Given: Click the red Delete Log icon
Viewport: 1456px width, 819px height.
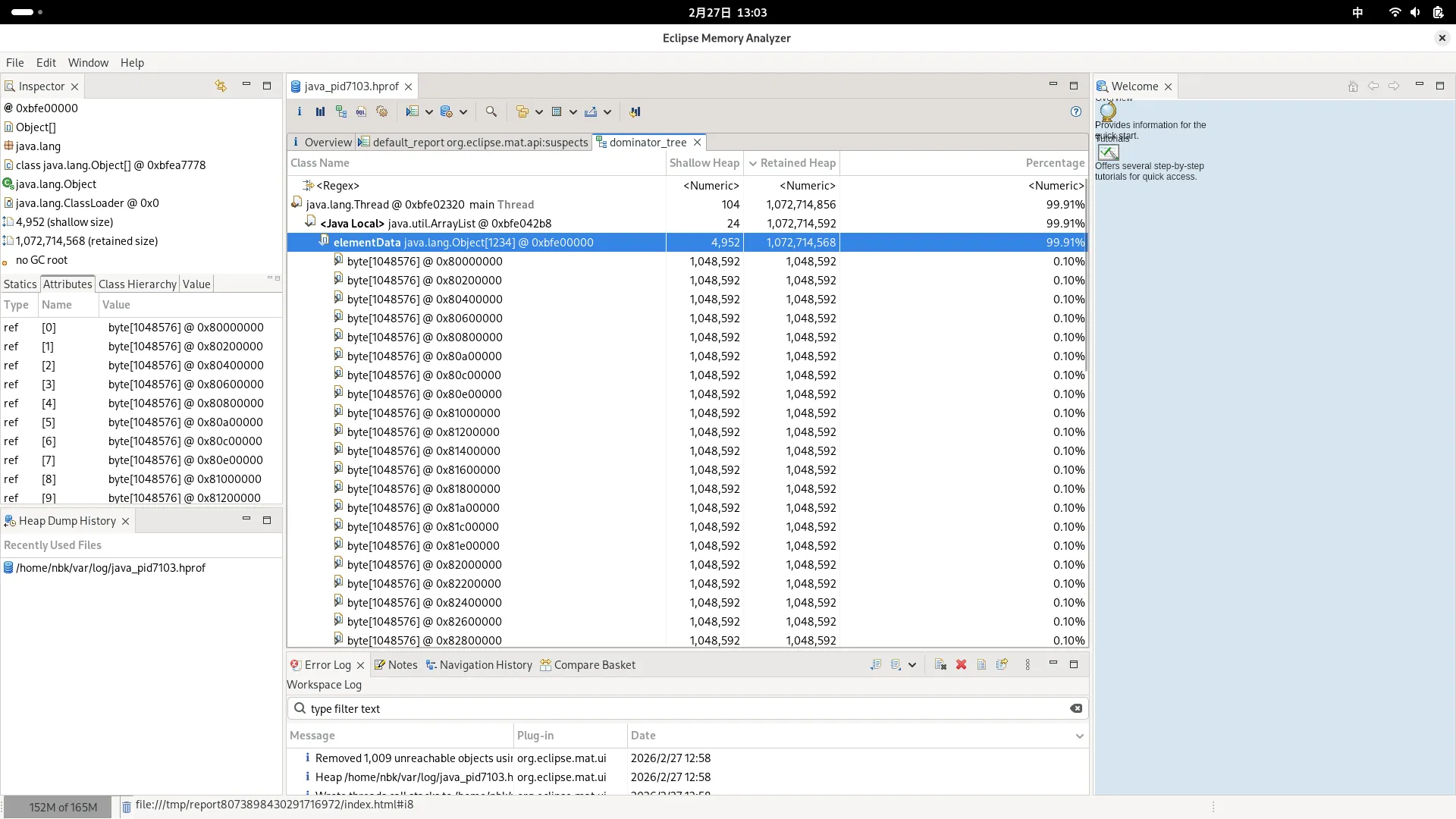Looking at the screenshot, I should 961,664.
